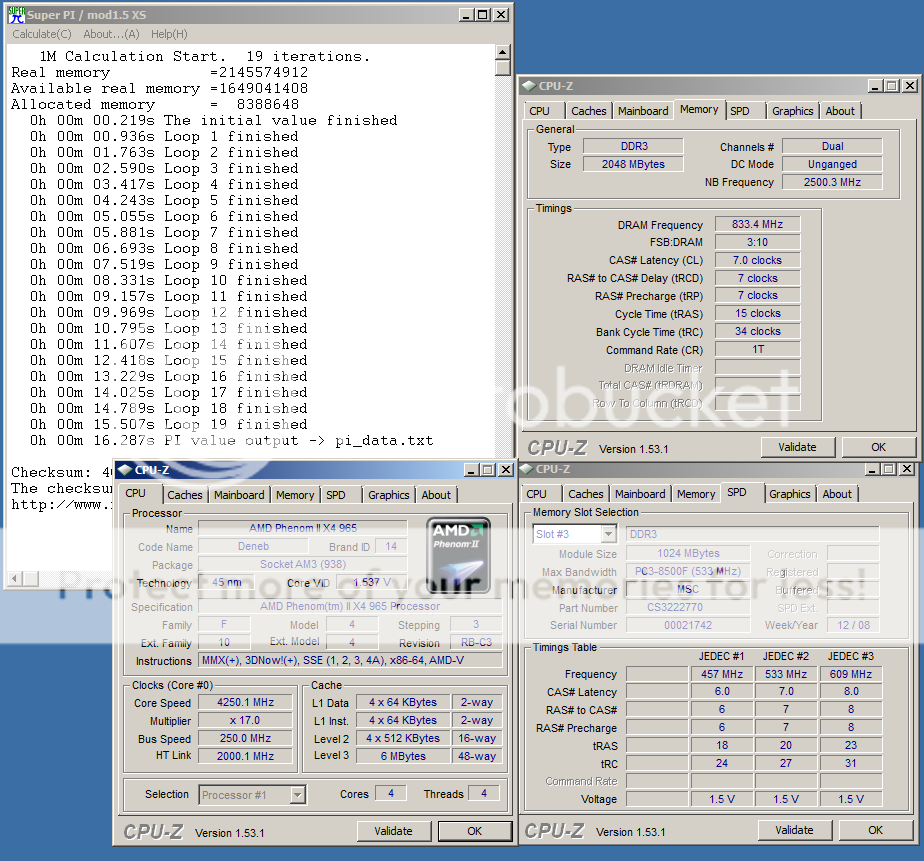Click the CPU-Z icon in the Memory window title bar

tap(529, 86)
